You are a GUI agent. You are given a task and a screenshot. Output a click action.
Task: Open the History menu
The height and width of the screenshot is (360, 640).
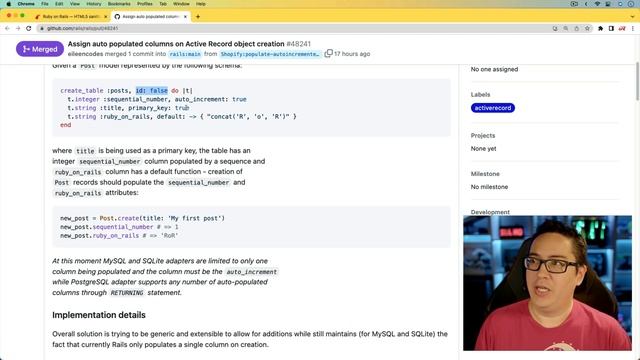[93, 4]
